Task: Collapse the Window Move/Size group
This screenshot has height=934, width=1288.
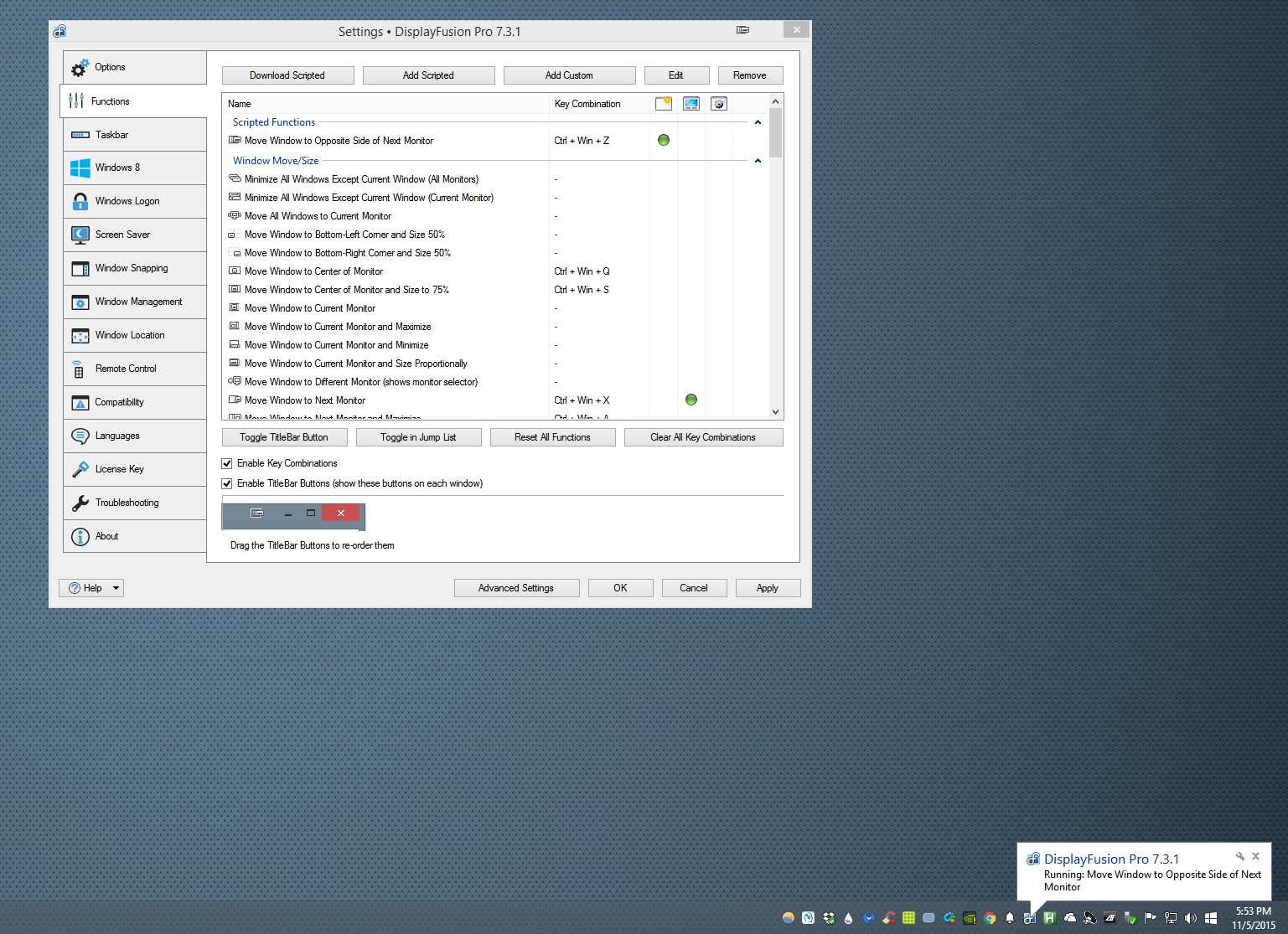Action: pos(758,161)
